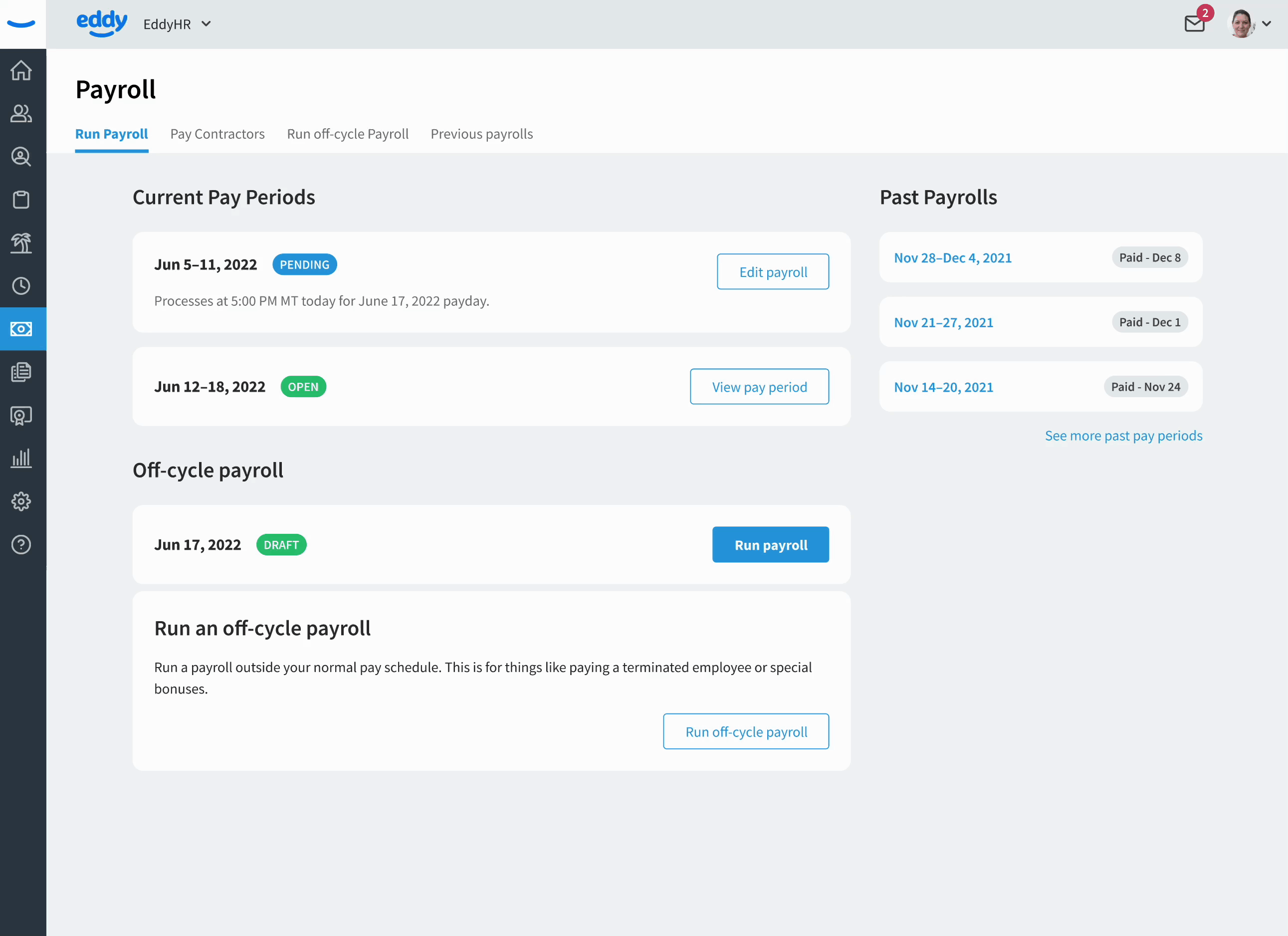Open the Home icon in sidebar

[x=21, y=70]
